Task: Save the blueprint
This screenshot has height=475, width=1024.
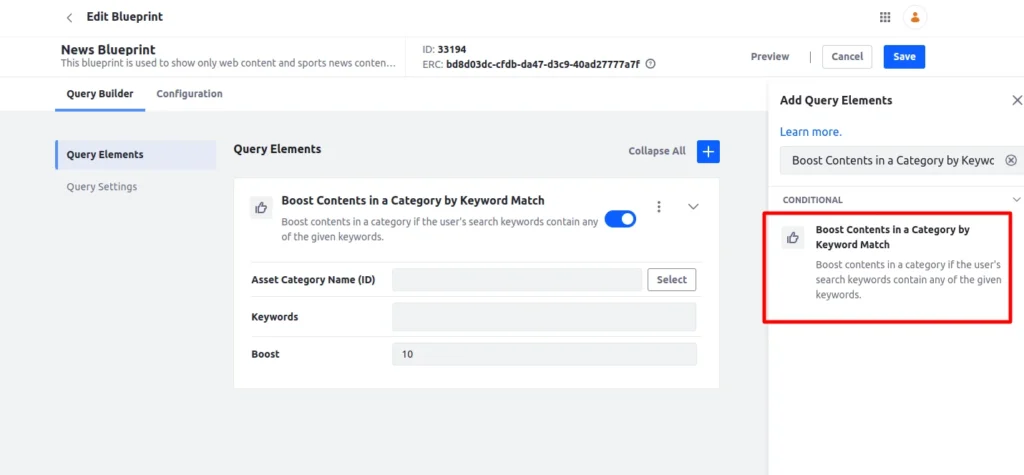Action: (904, 57)
